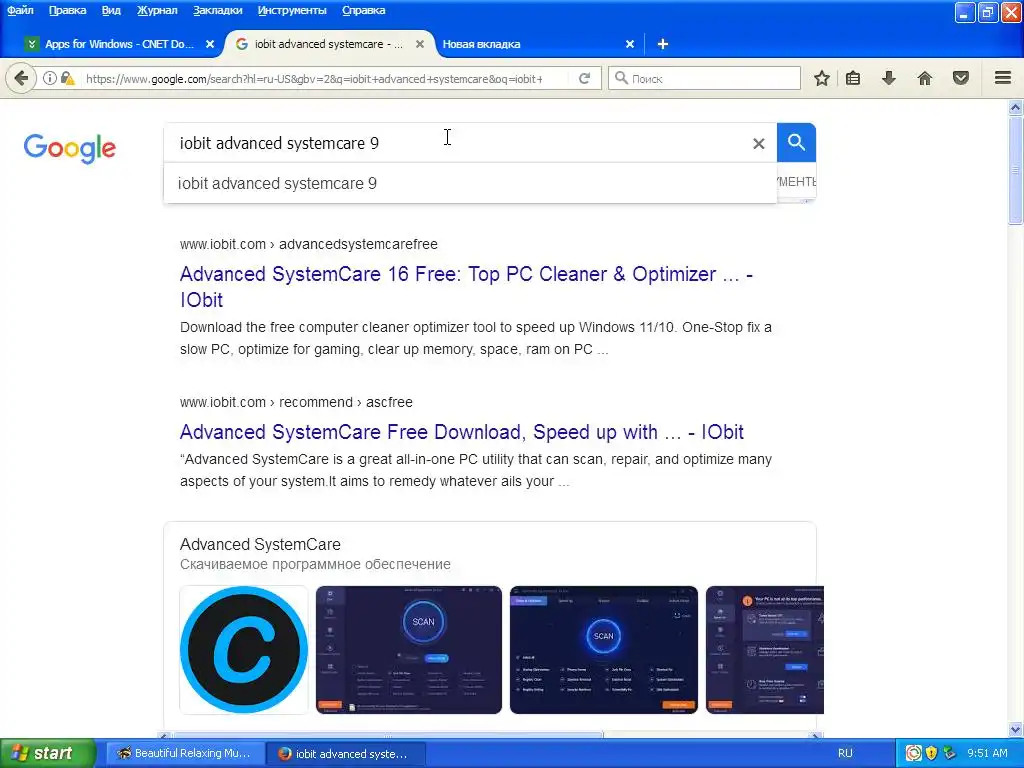Bookmark this page with the star icon
This screenshot has height=768, width=1024.
point(822,78)
